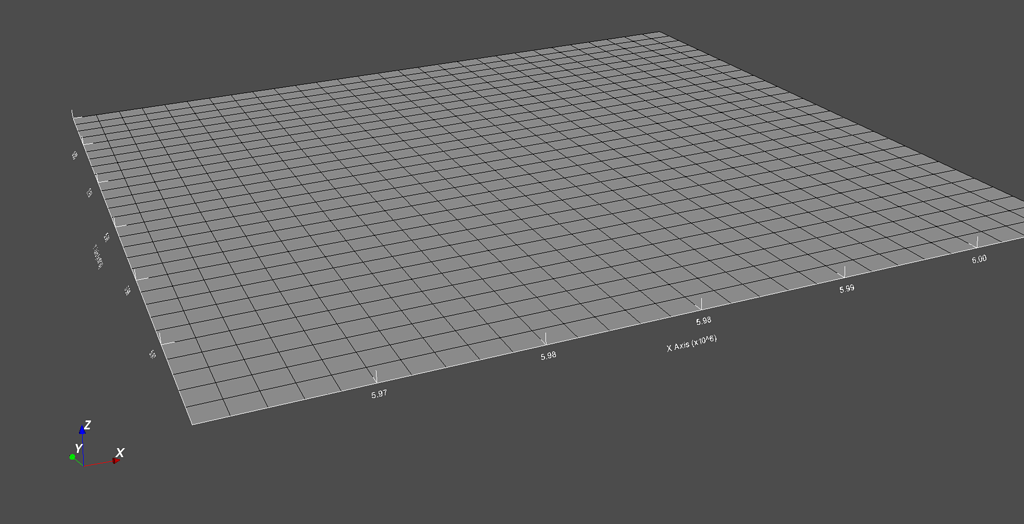Pick the origin point of the orientation triad

tap(83, 464)
